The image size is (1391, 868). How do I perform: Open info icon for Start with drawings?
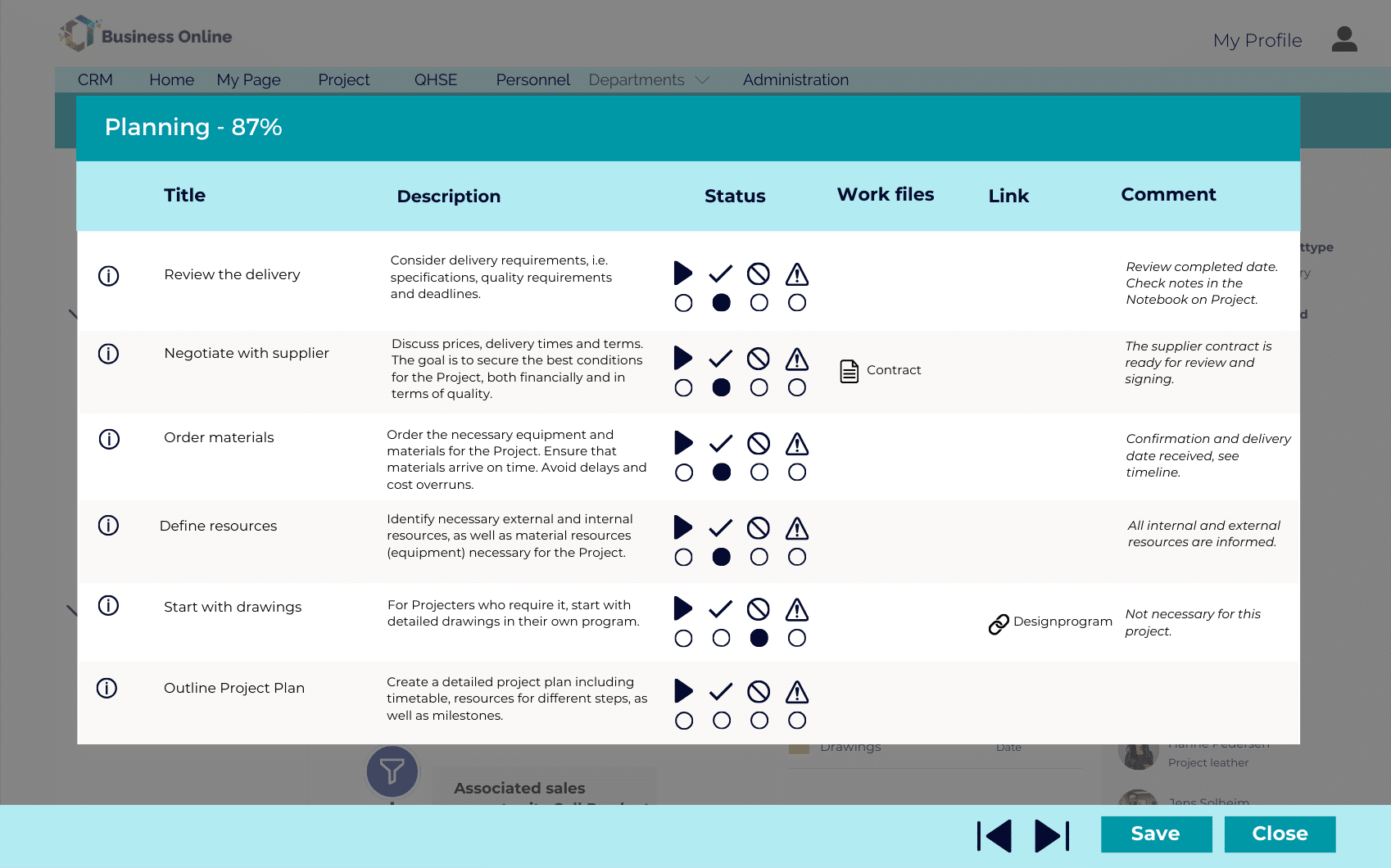pyautogui.click(x=108, y=605)
